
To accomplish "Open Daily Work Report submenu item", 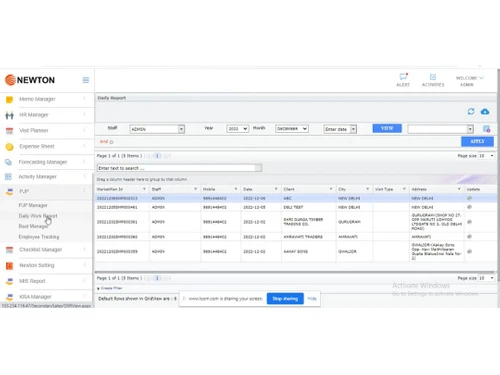I will 38,216.
